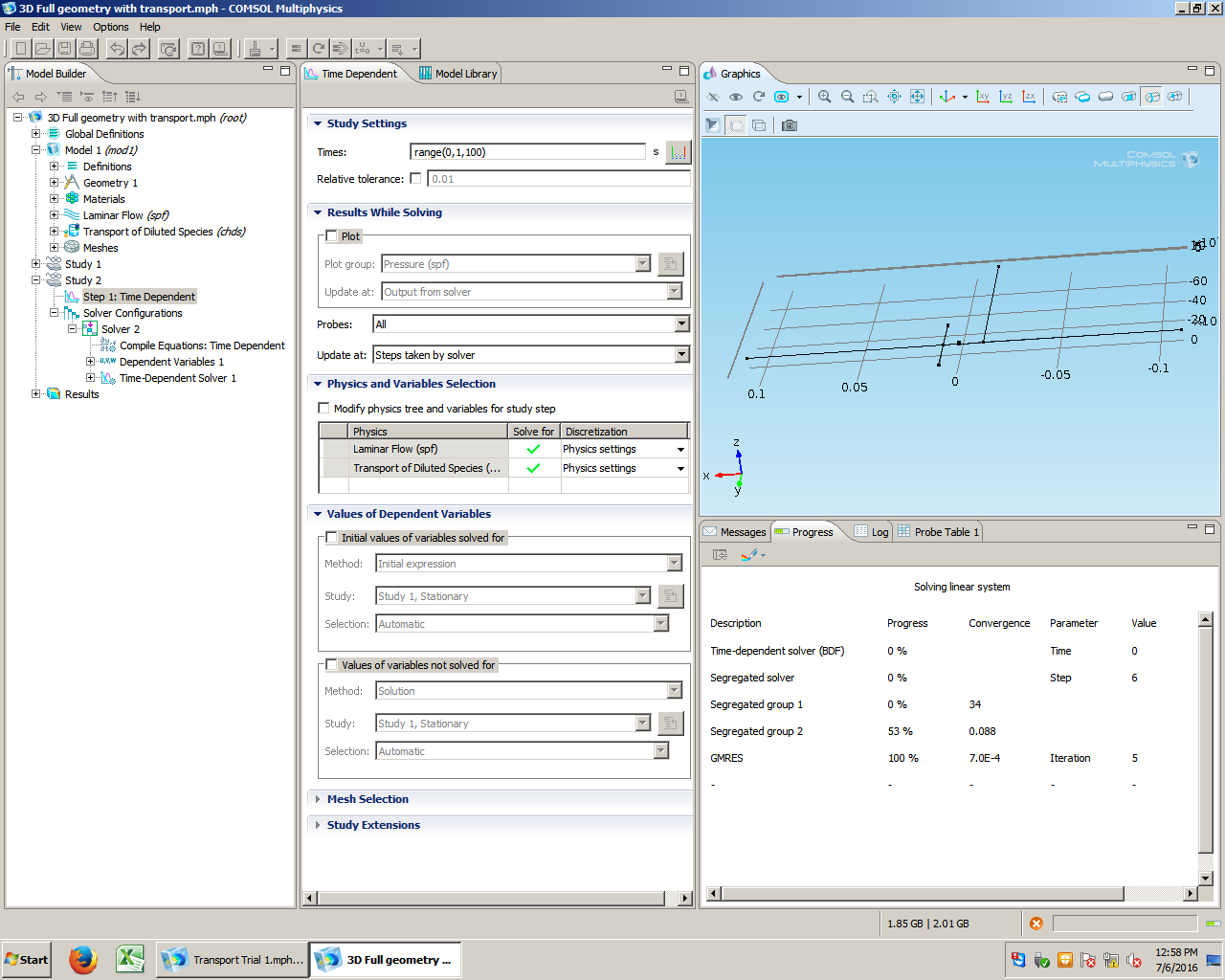Expand the Mesh Selection section
Viewport: 1225px width, 980px height.
pyautogui.click(x=367, y=799)
